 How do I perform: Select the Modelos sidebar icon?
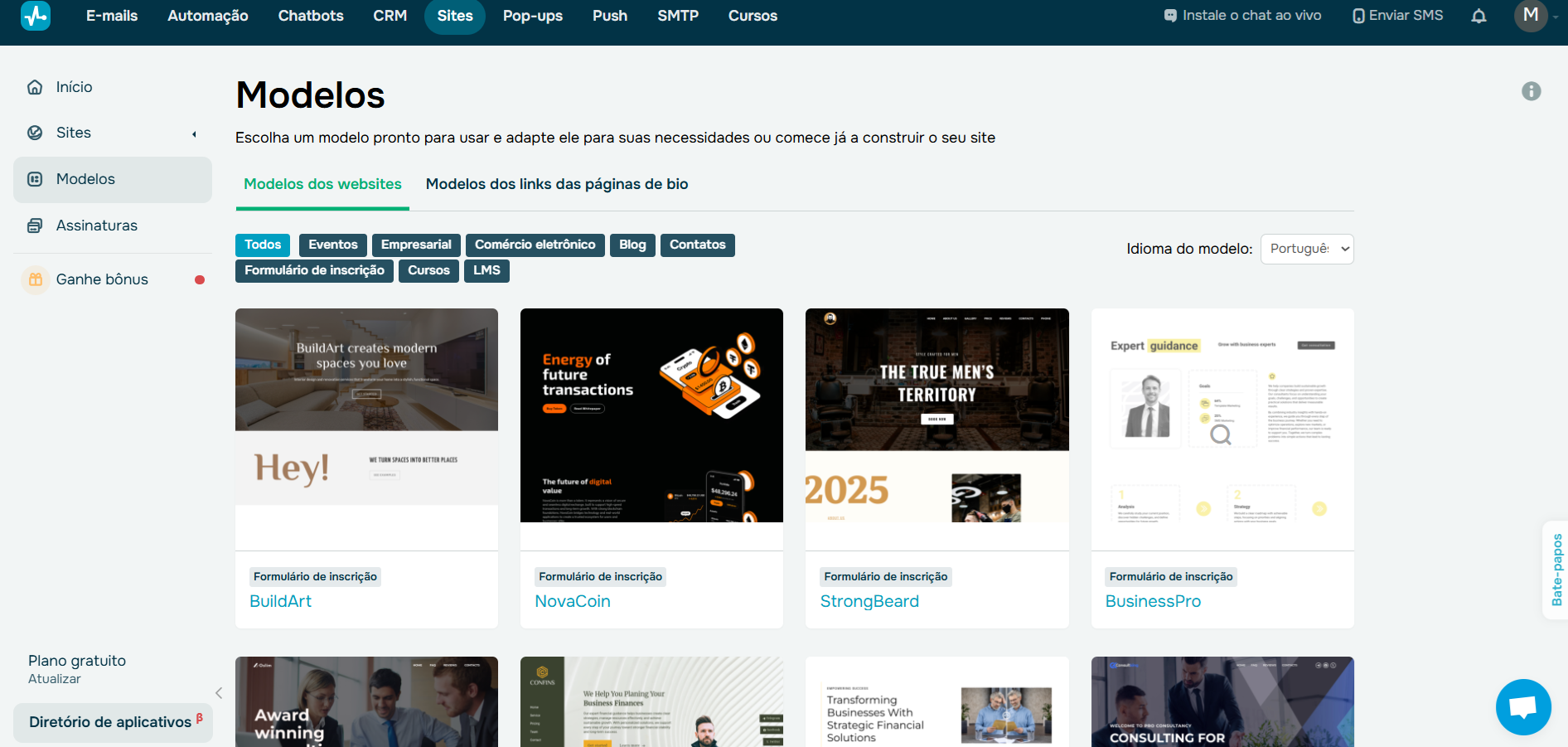(35, 179)
